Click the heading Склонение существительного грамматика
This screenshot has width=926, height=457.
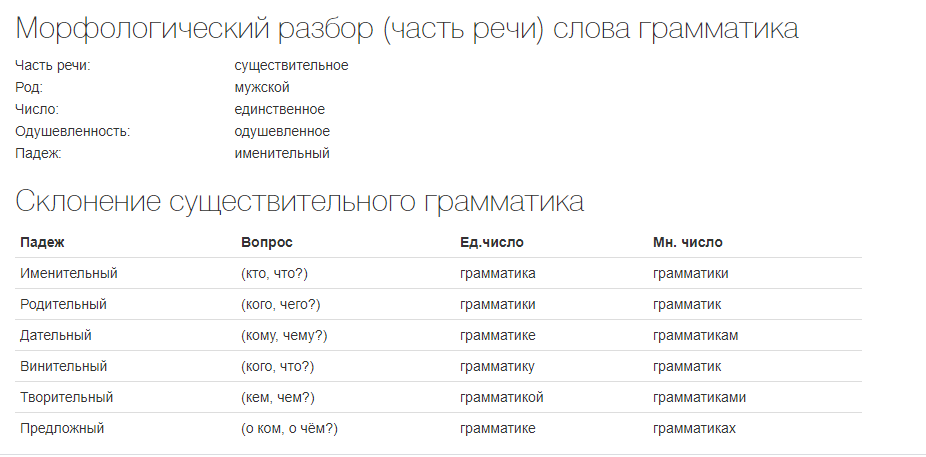(x=299, y=201)
